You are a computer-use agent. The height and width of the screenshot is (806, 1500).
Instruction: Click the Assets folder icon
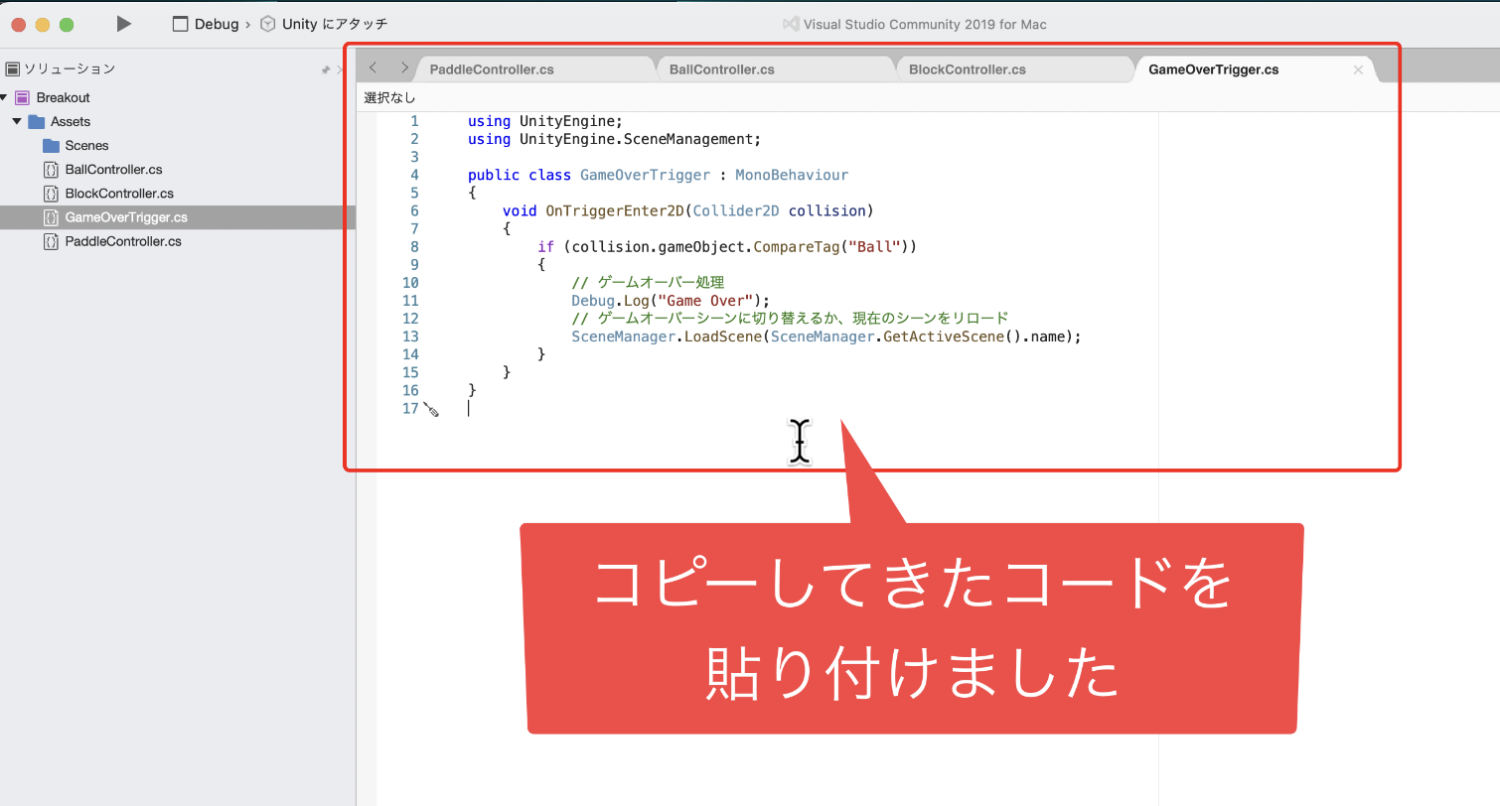coord(36,121)
